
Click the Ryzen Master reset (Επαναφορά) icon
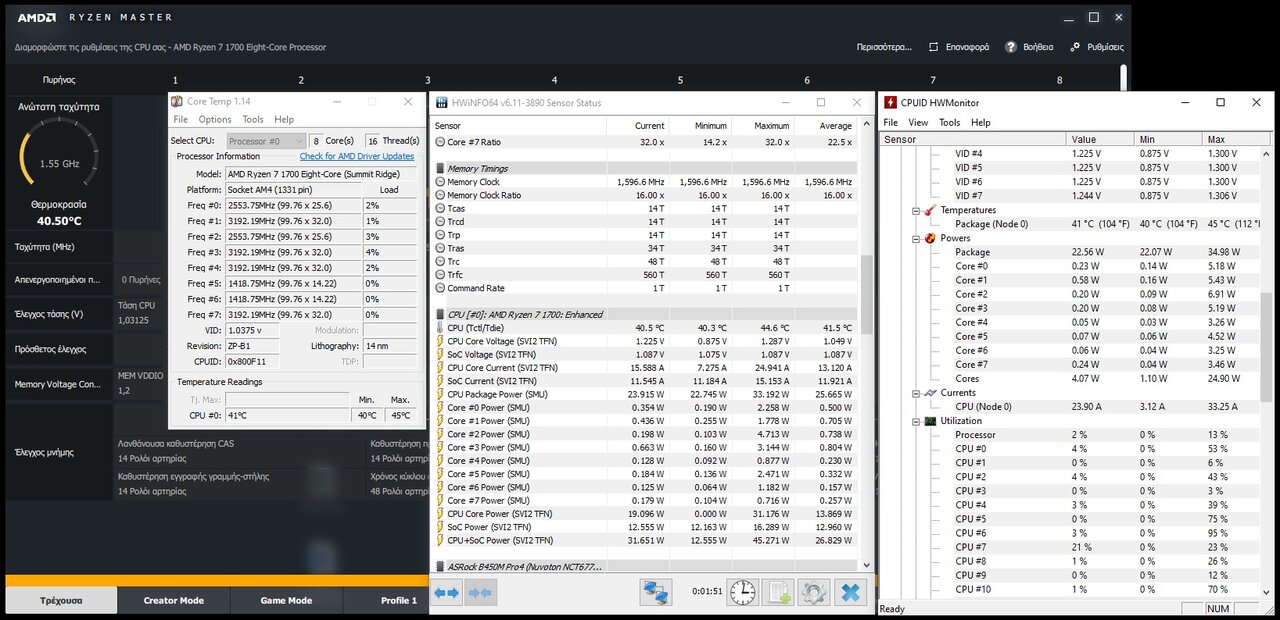[x=933, y=47]
